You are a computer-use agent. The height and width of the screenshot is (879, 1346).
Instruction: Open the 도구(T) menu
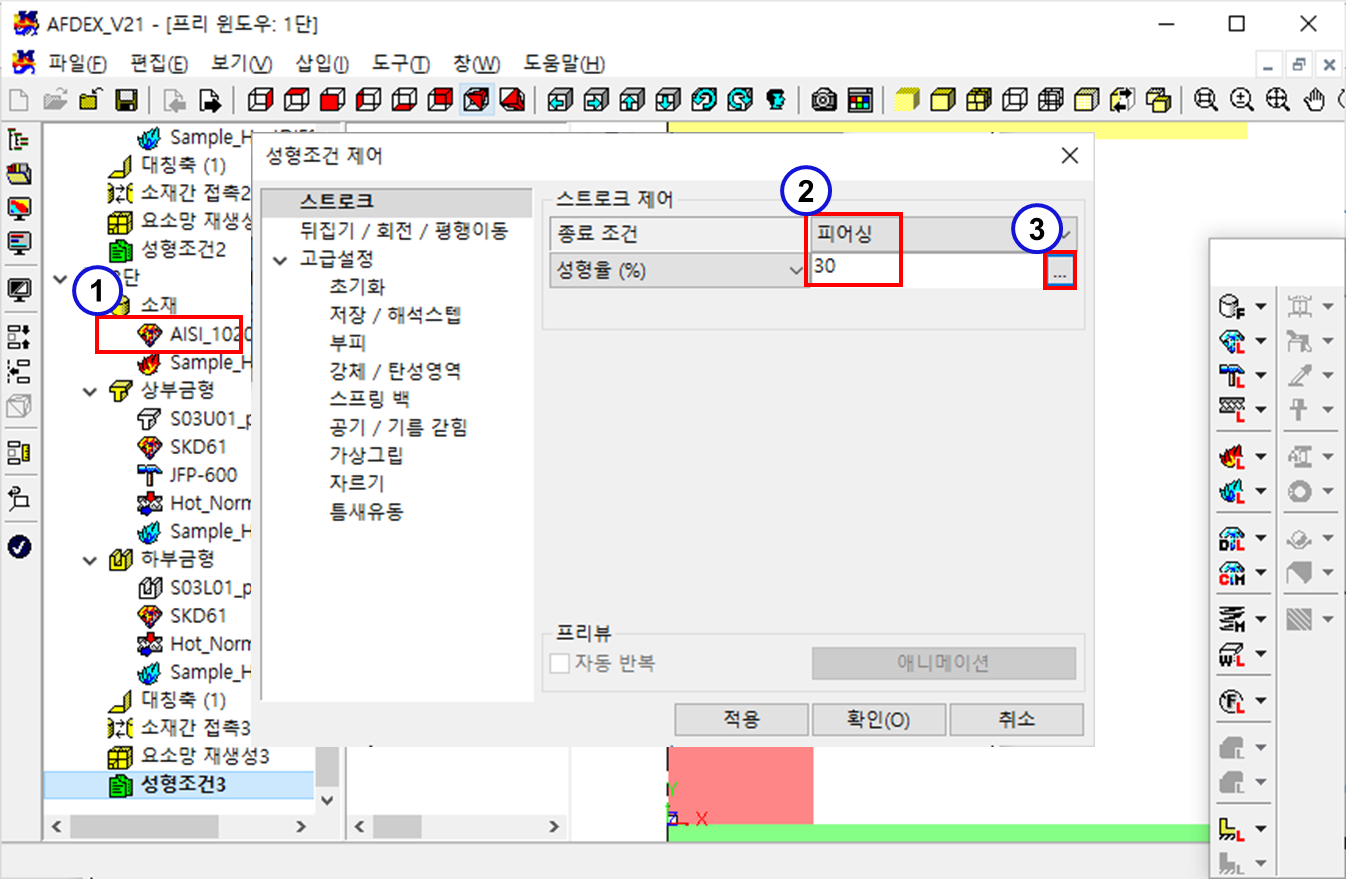point(401,64)
